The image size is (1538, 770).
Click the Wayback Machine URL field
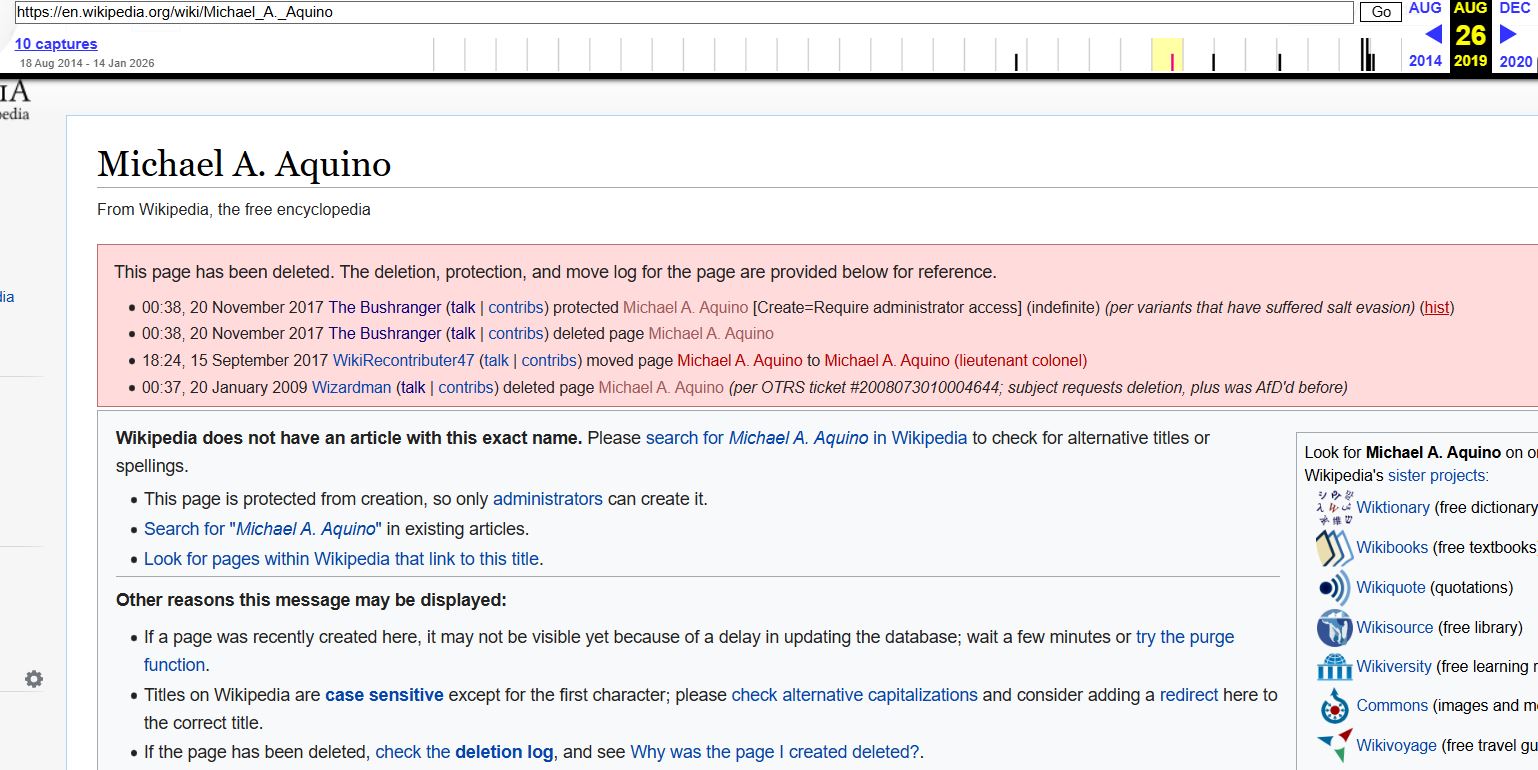683,12
